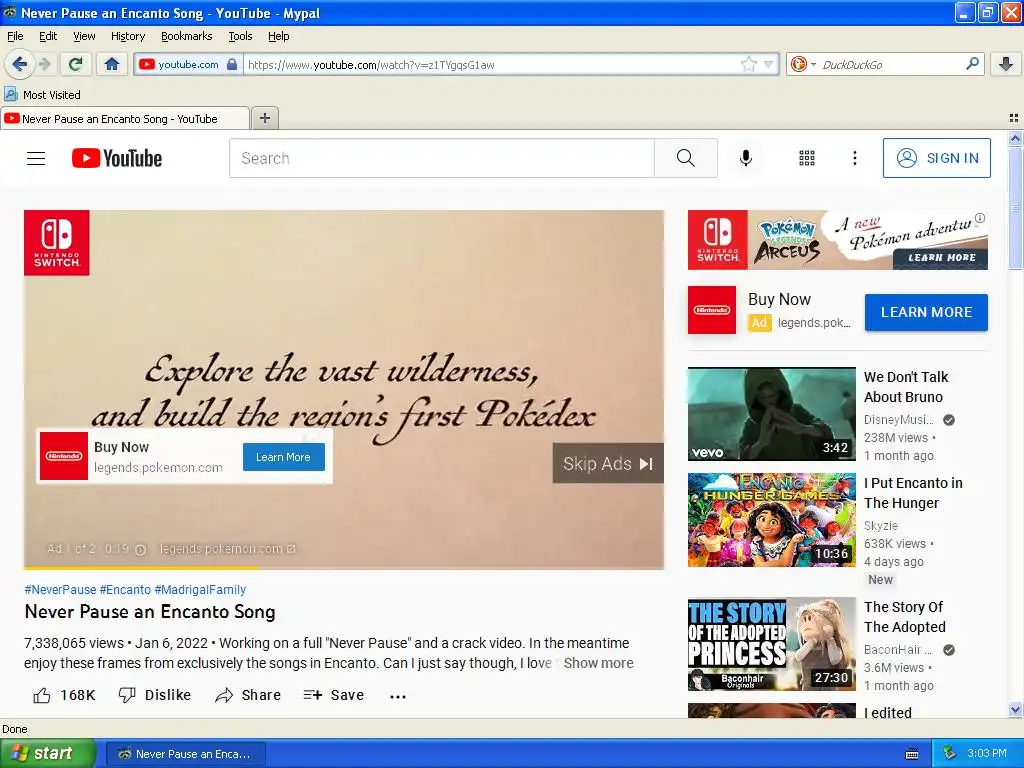Screen dimensions: 1024x768
Task: Open YouTube settings three-dot menu
Action: click(854, 158)
